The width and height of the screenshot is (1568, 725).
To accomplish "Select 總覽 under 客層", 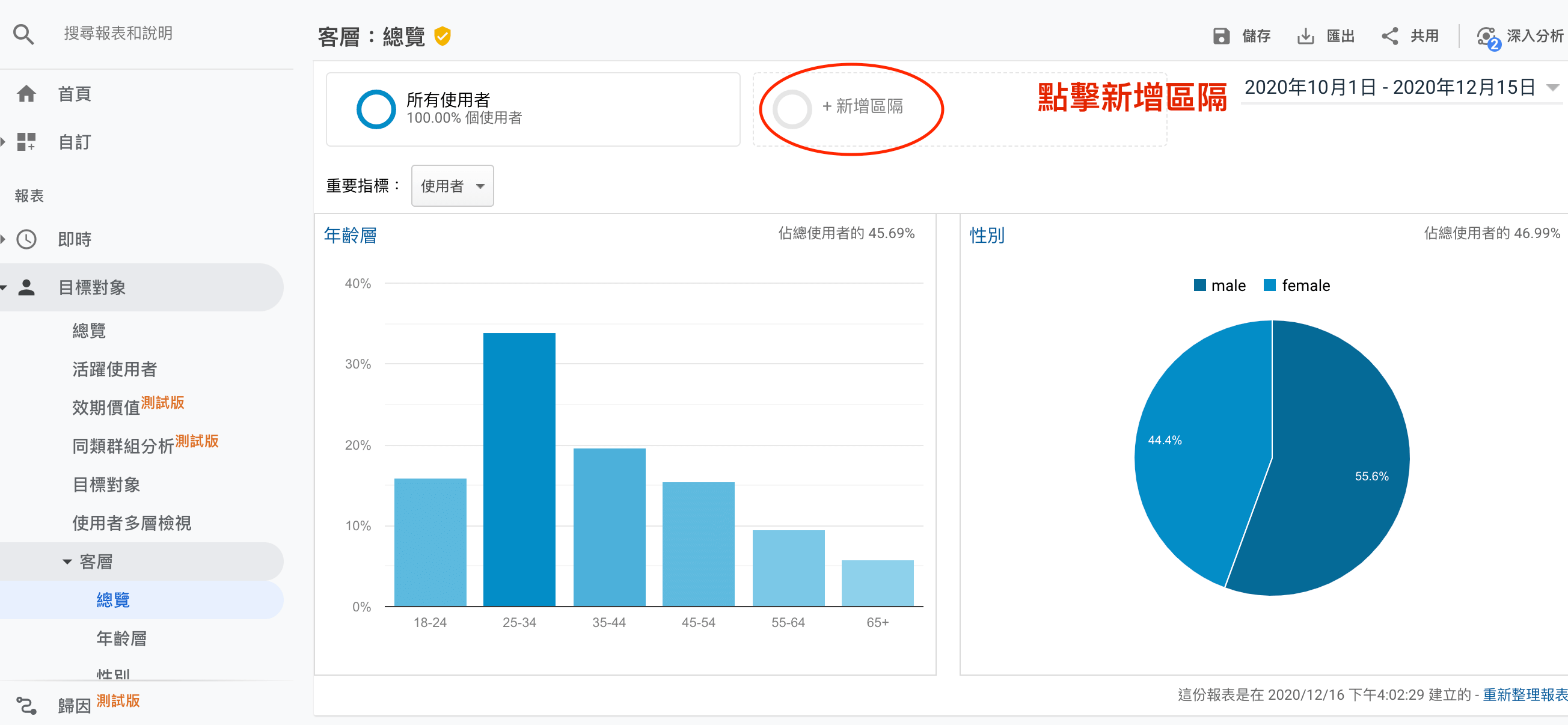I will (113, 600).
